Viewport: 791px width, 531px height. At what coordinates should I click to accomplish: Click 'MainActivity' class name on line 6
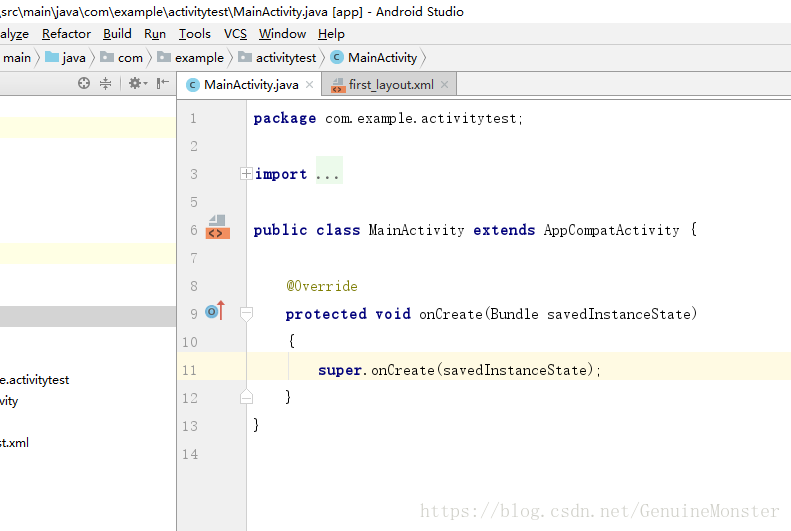tap(416, 230)
